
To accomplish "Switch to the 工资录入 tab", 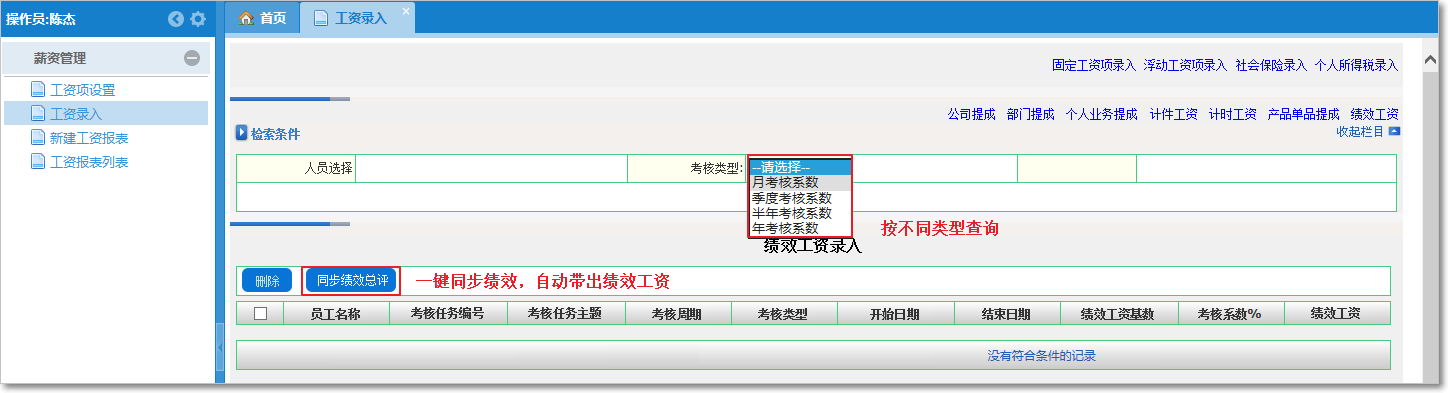I will click(358, 19).
